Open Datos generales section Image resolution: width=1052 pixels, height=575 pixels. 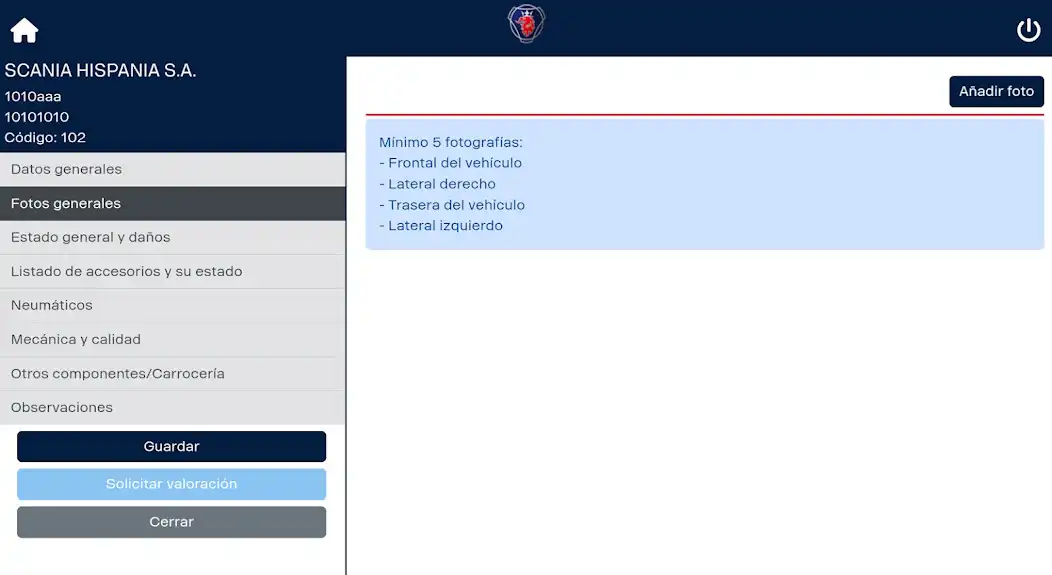point(172,169)
